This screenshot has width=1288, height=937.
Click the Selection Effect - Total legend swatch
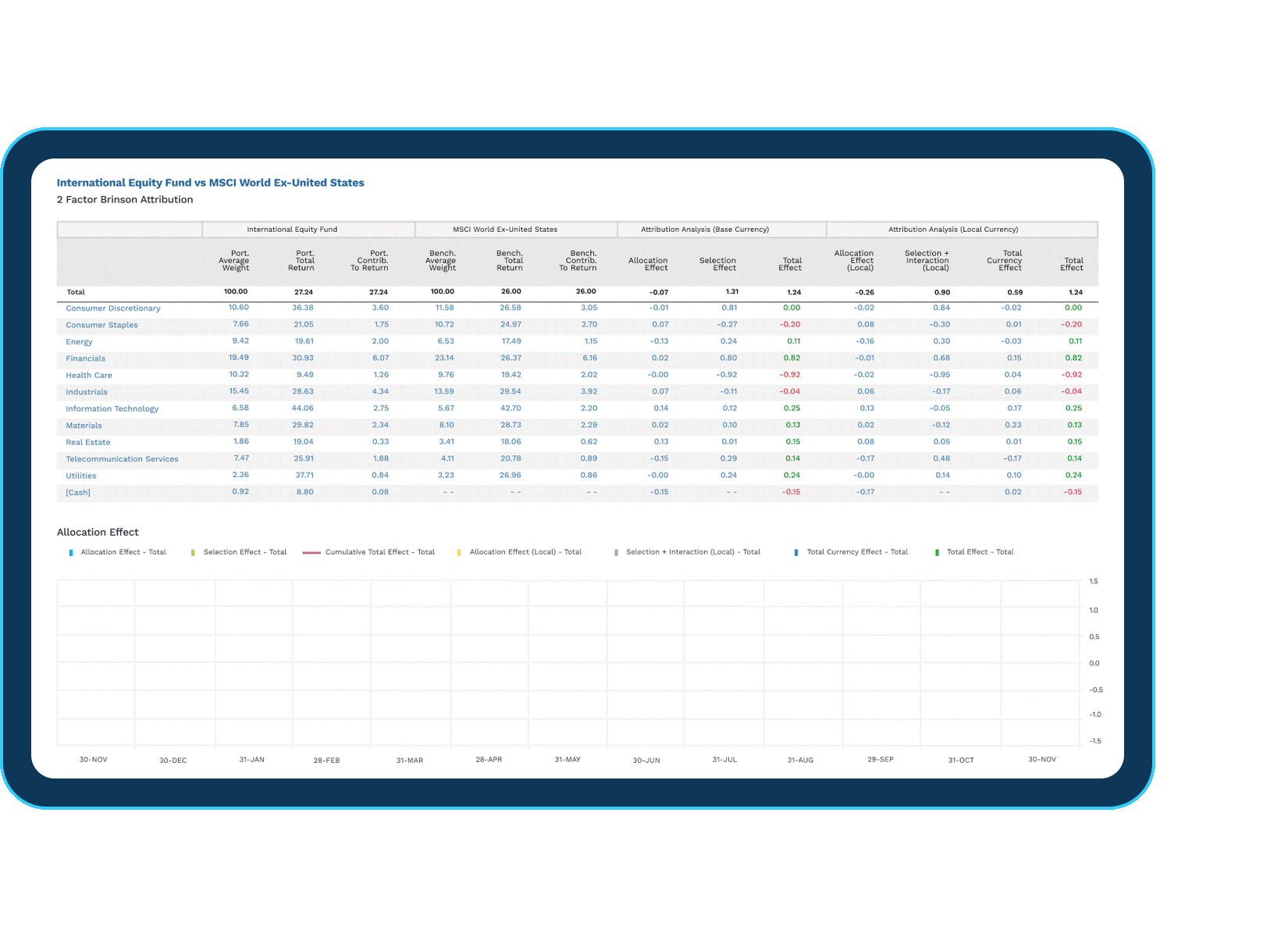[x=193, y=552]
